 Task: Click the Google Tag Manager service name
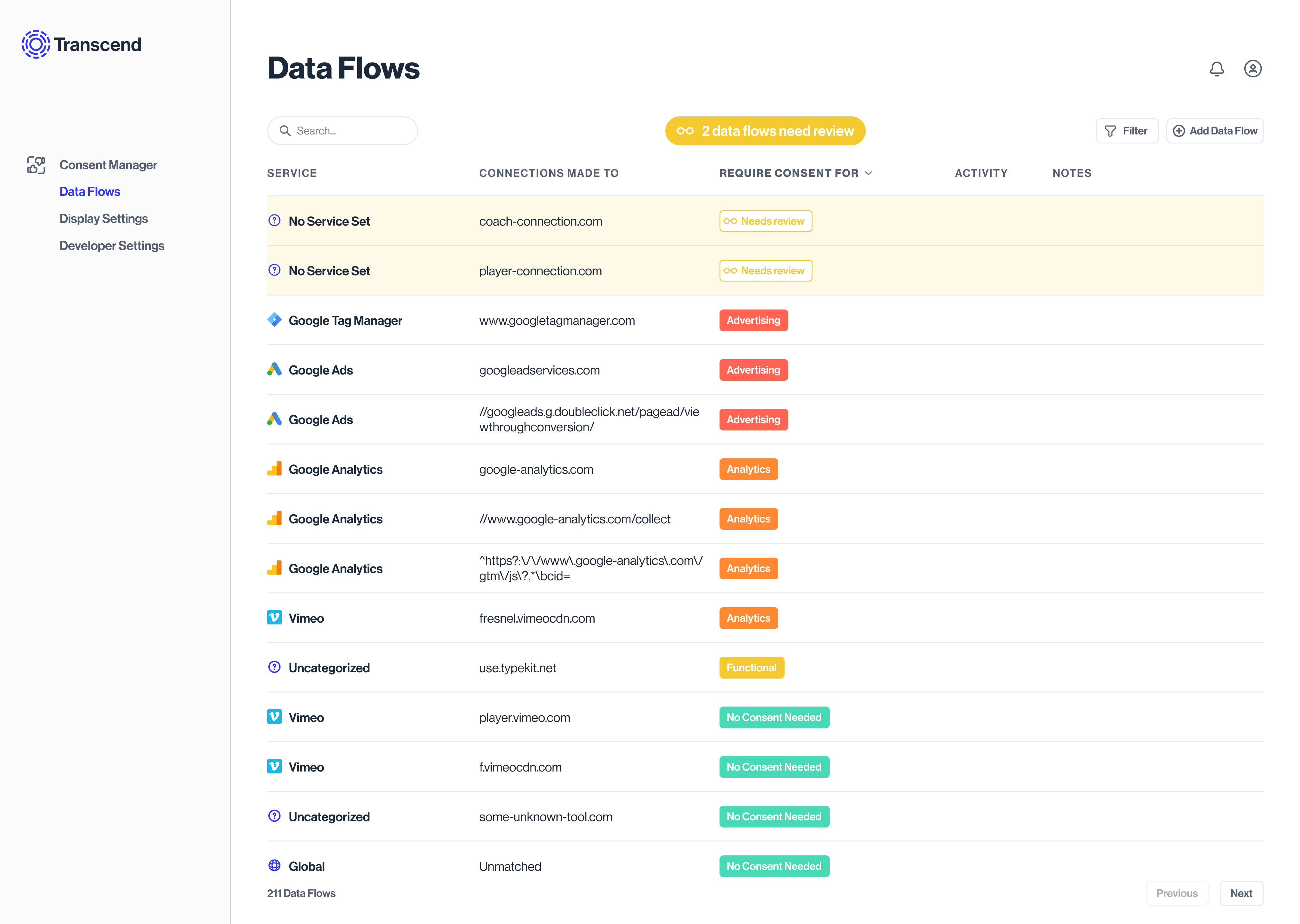(x=345, y=321)
